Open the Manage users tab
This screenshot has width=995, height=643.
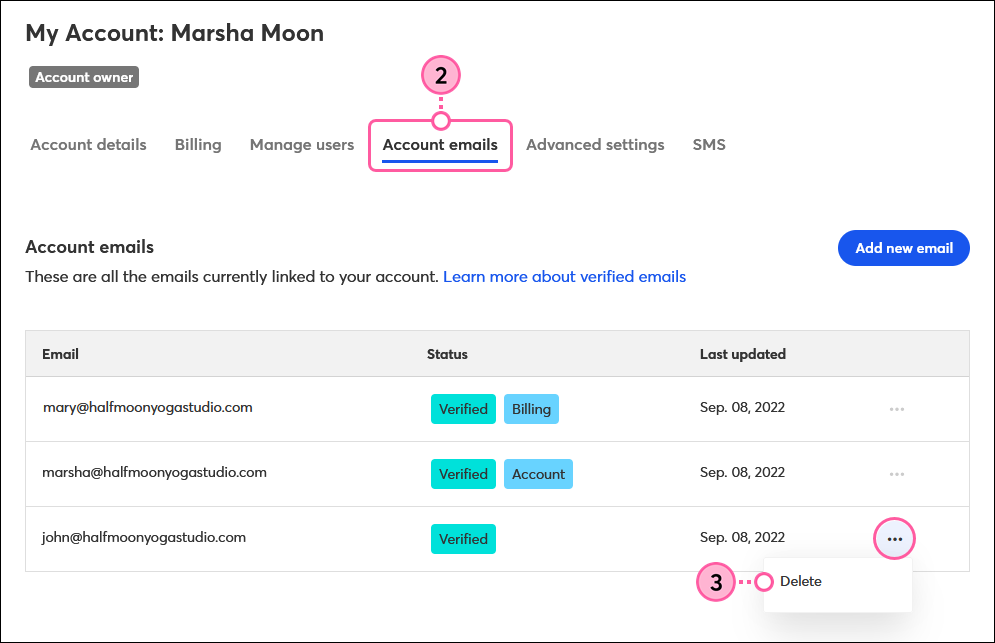(301, 144)
